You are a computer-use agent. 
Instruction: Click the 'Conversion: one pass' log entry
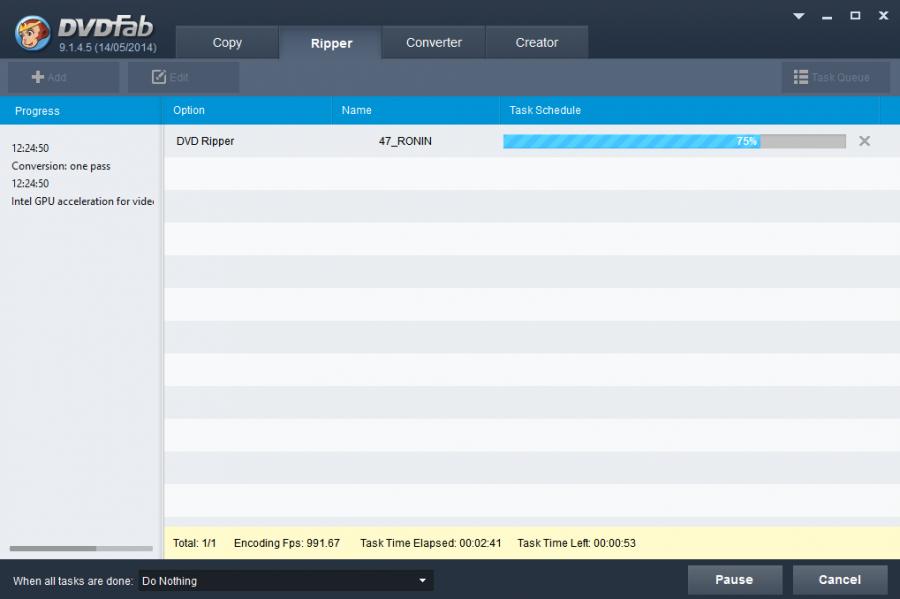point(61,166)
